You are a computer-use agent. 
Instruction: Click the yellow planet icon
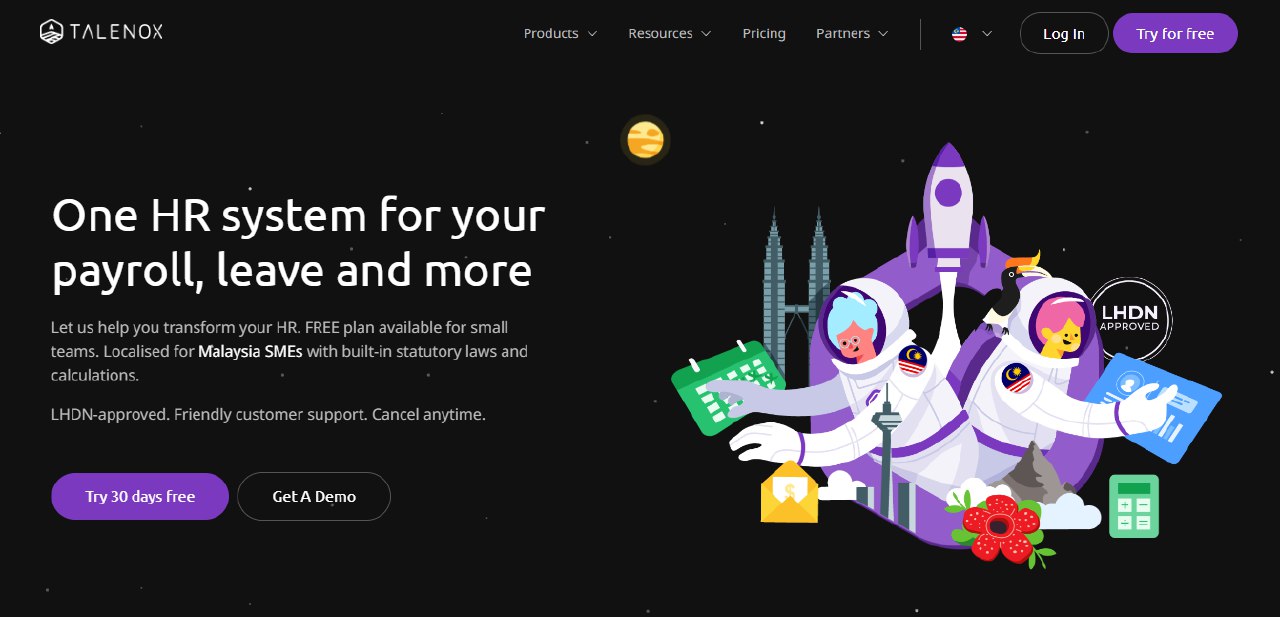click(645, 140)
